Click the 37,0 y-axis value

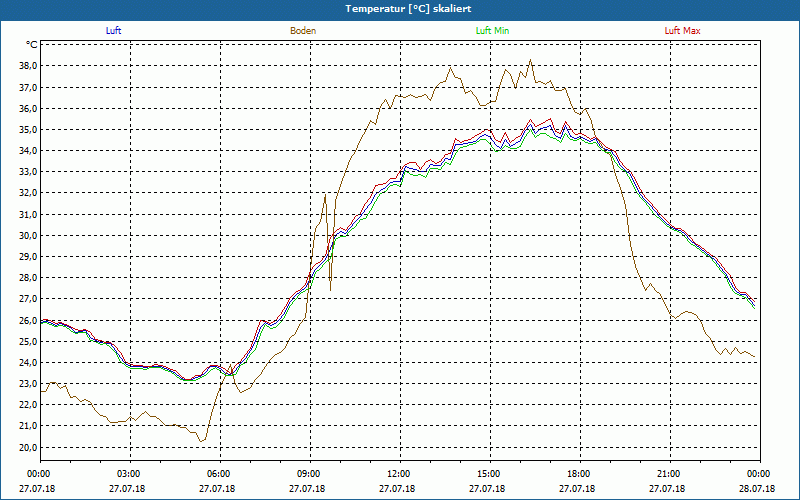28,87
